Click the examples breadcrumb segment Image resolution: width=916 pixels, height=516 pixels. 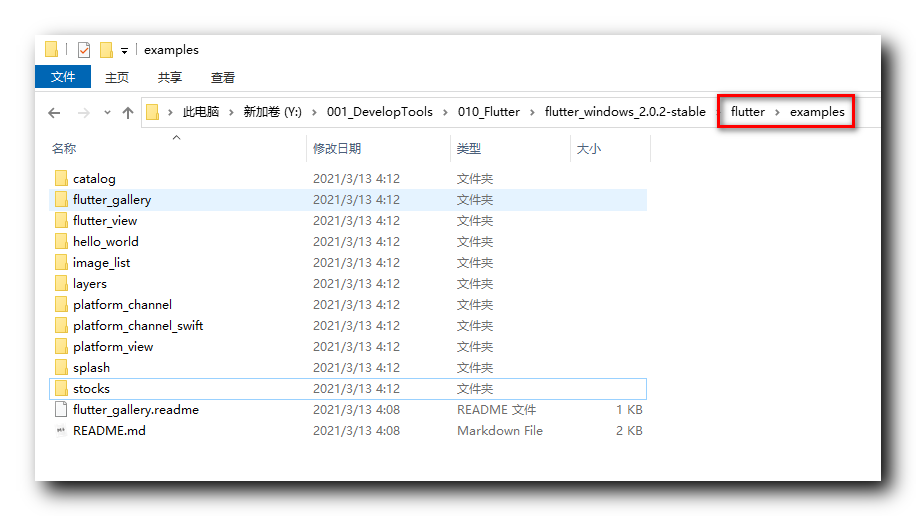(x=817, y=112)
